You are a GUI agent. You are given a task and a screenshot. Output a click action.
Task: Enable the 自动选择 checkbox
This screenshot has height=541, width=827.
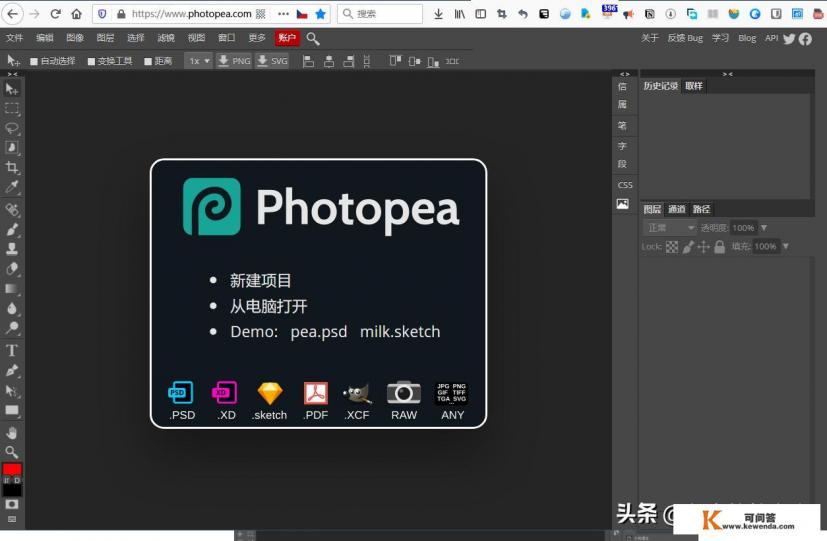pos(34,62)
